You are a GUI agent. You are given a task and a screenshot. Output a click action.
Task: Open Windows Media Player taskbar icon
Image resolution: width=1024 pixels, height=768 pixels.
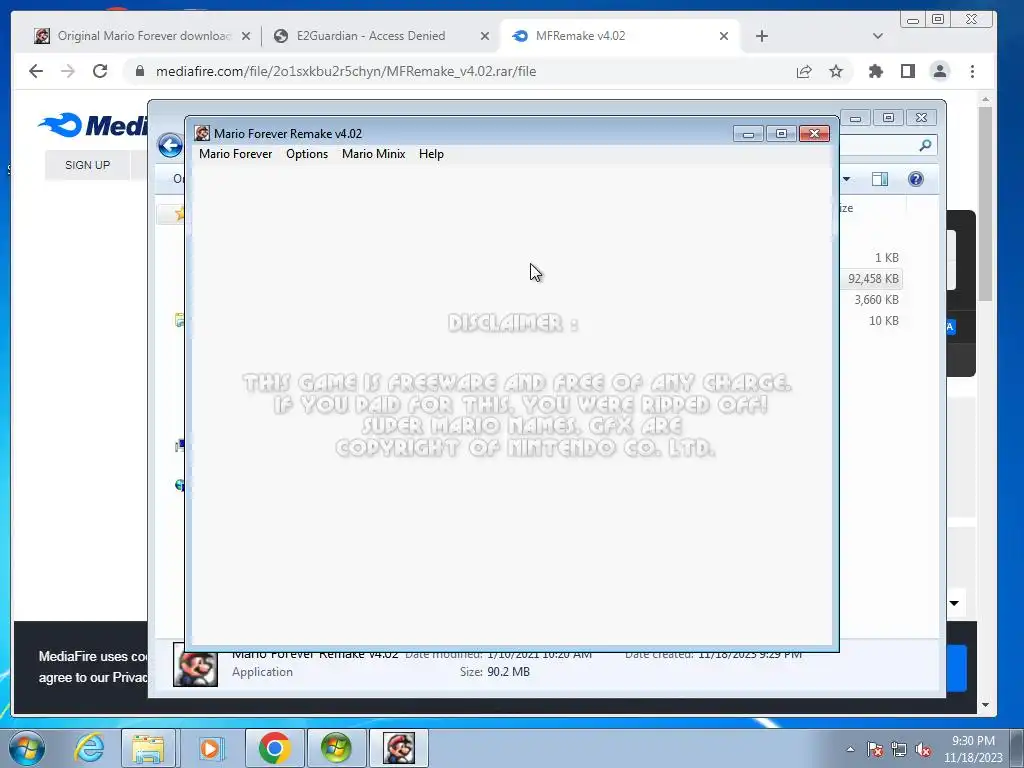(210, 748)
